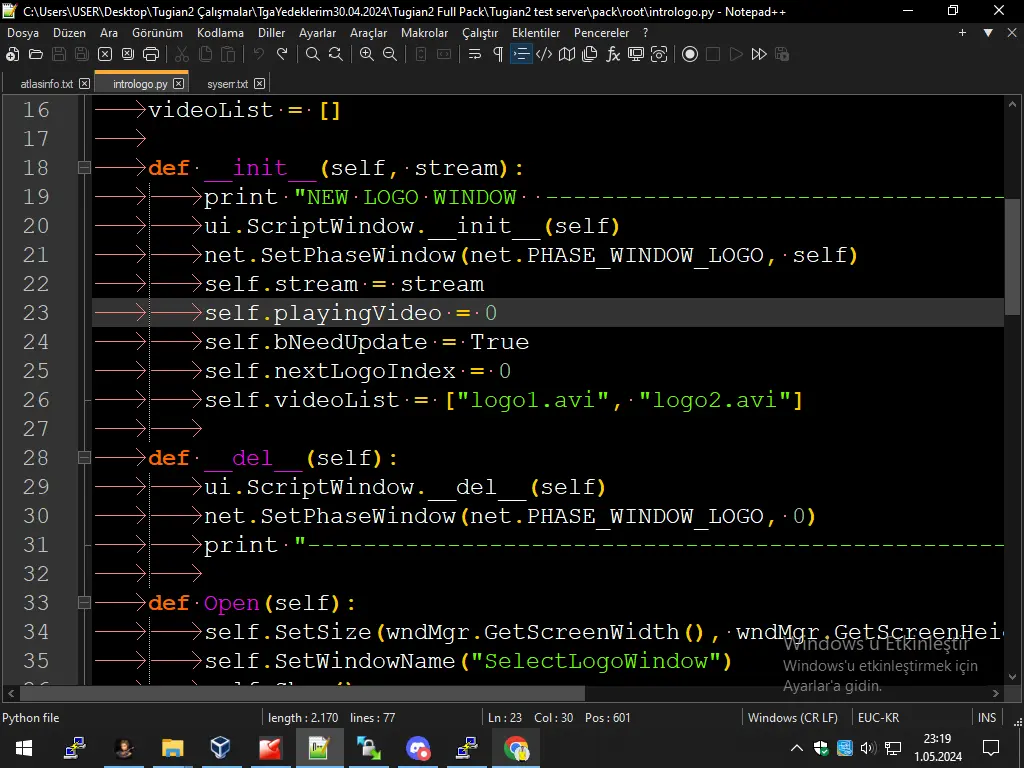Switch INS overwrite mode in status bar
The width and height of the screenshot is (1024, 768).
click(x=986, y=717)
